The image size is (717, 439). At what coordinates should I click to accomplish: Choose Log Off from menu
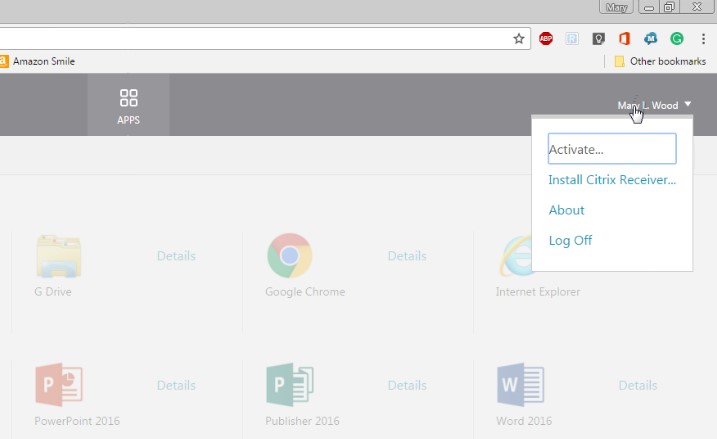click(570, 240)
